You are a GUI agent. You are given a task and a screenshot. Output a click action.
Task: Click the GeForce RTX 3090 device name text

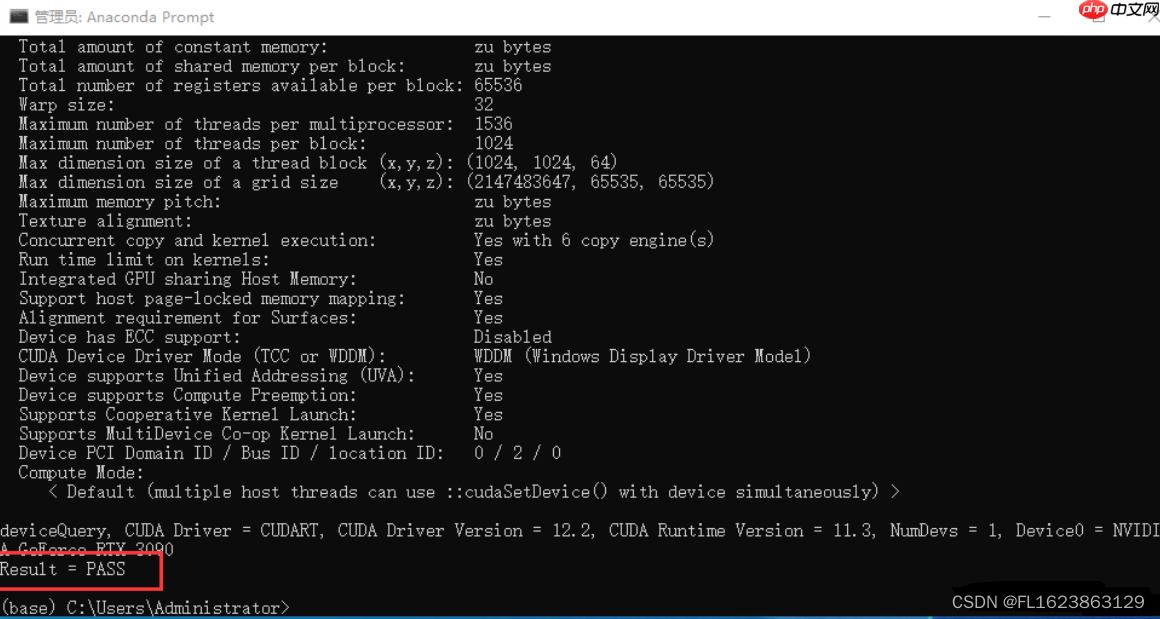tap(86, 549)
